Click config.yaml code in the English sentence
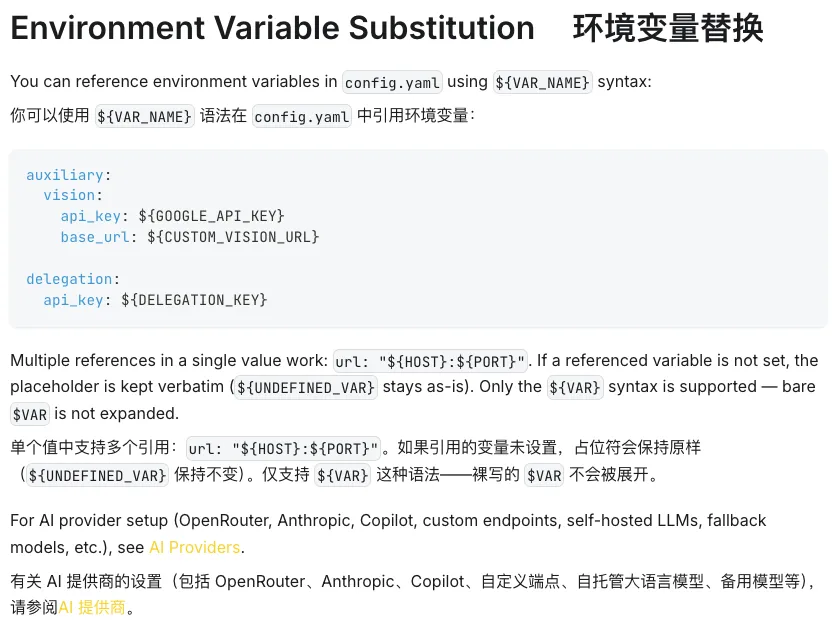The image size is (833, 632). 392,82
